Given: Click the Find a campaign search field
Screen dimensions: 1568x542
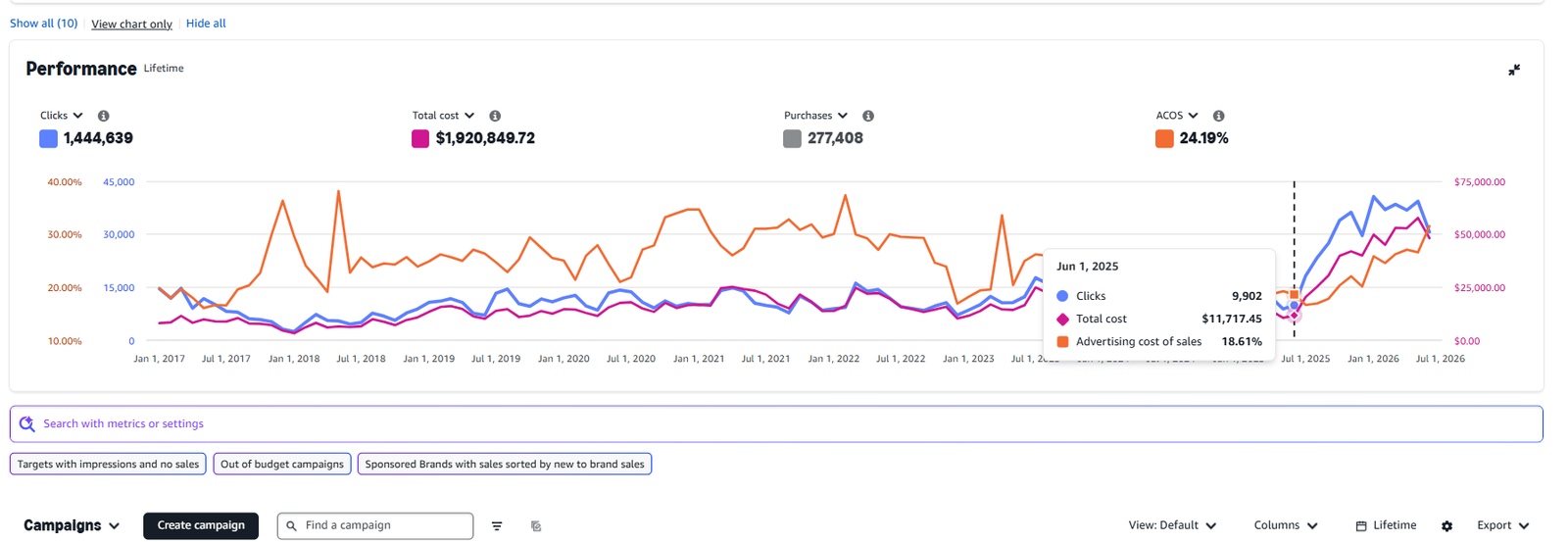Looking at the screenshot, I should (x=375, y=526).
